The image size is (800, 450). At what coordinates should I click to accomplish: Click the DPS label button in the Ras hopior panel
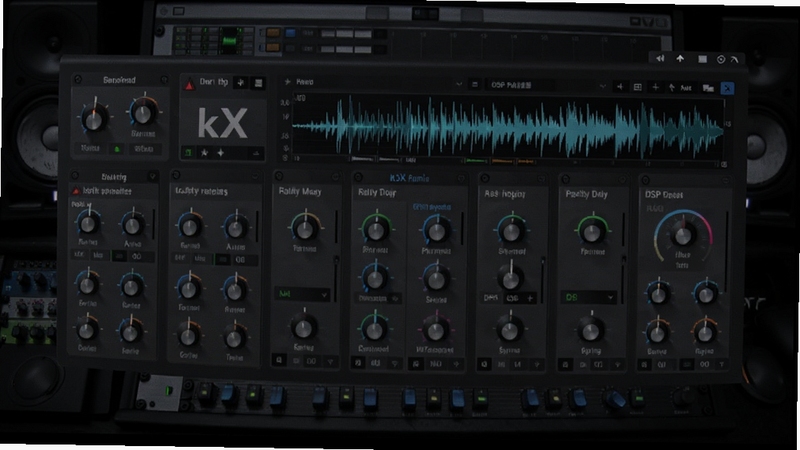[491, 297]
